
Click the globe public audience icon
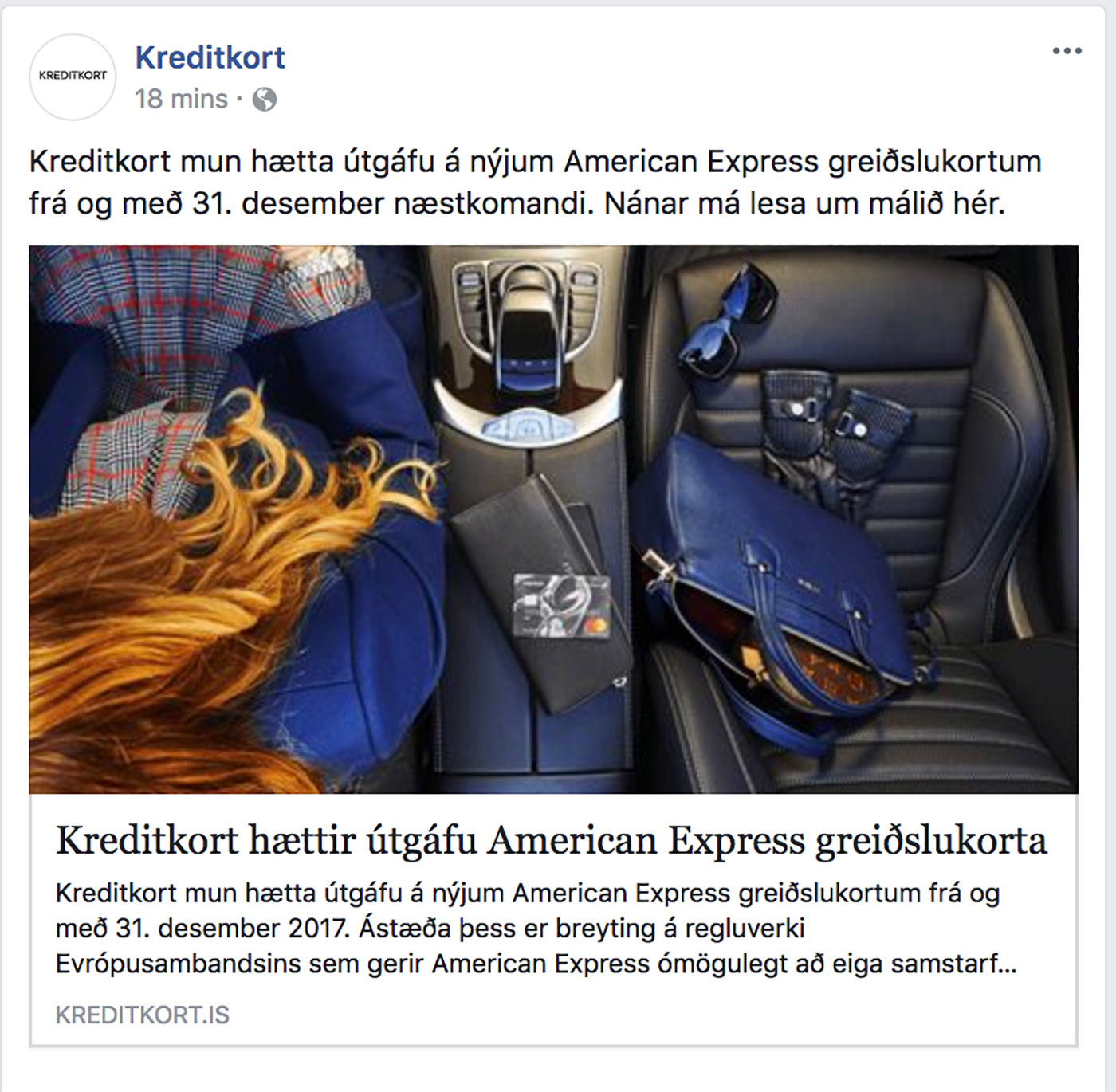click(264, 100)
